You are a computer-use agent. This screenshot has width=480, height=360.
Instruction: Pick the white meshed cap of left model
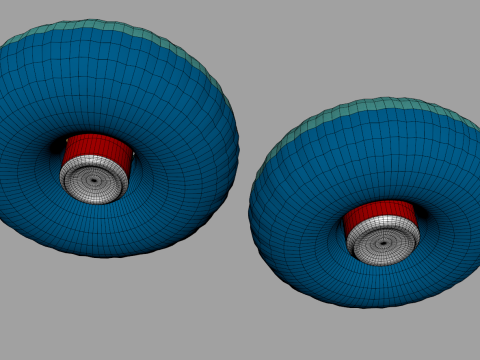[x=94, y=180]
